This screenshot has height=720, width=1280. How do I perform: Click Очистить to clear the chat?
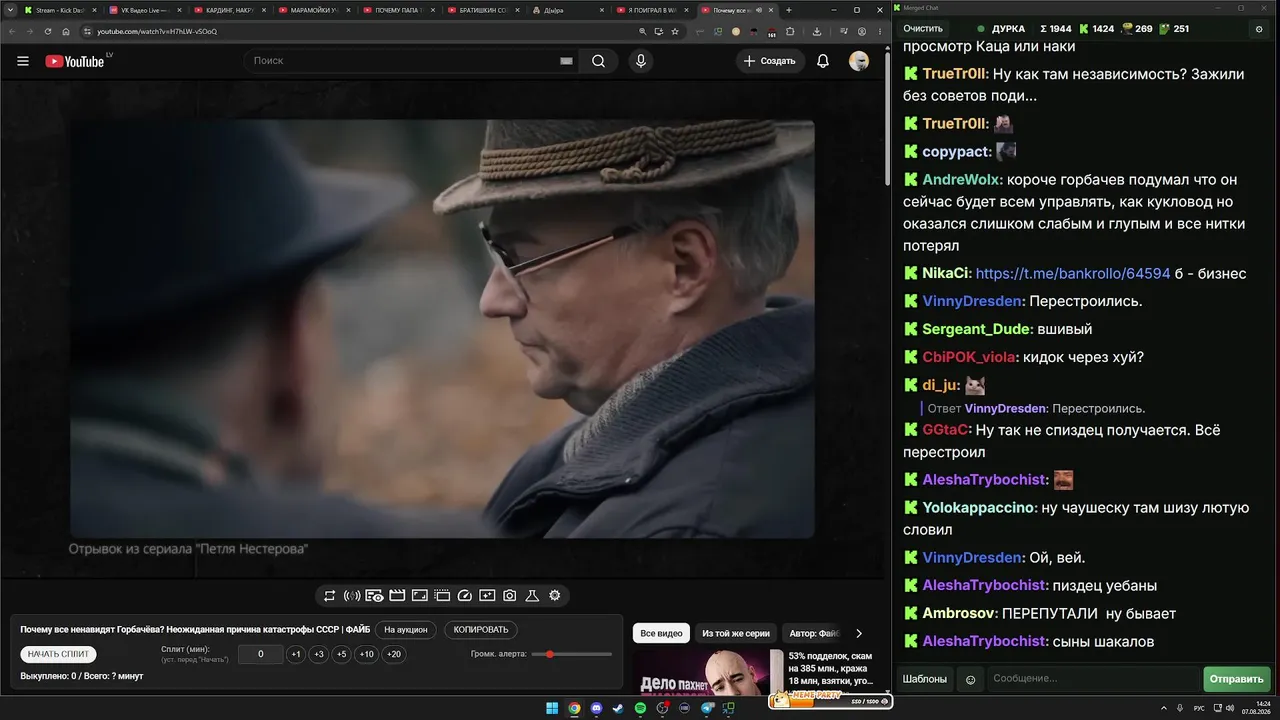923,29
